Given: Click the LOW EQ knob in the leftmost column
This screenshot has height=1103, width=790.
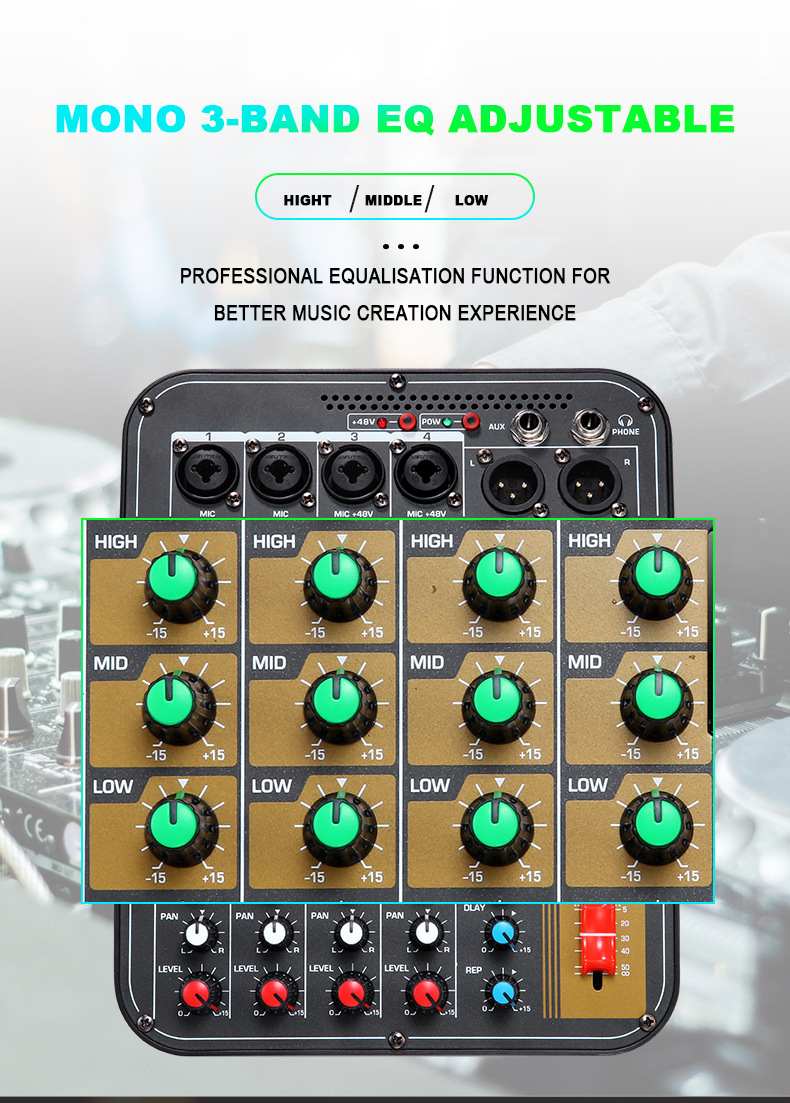Looking at the screenshot, I should [x=181, y=829].
